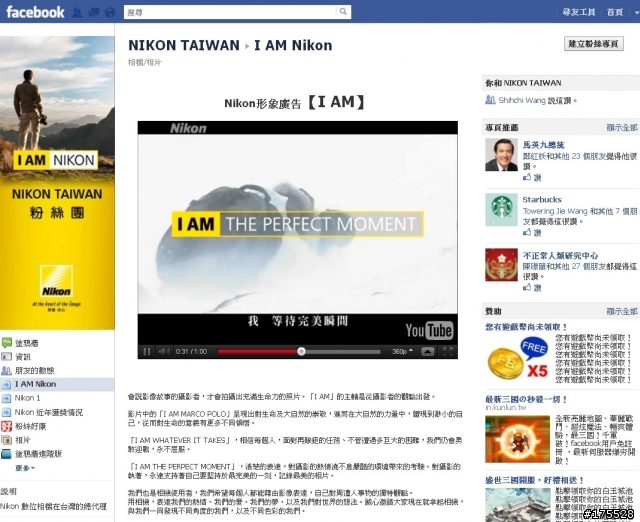The height and width of the screenshot is (522, 640).
Task: Toggle video fullscreen icon
Action: click(448, 351)
